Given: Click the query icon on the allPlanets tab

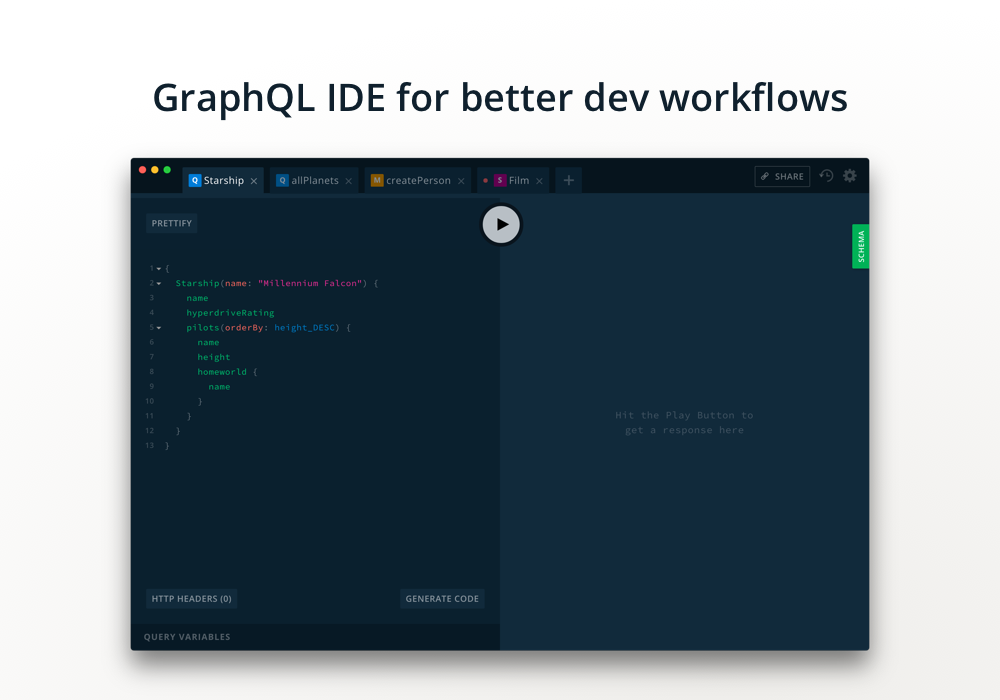Looking at the screenshot, I should tap(282, 180).
